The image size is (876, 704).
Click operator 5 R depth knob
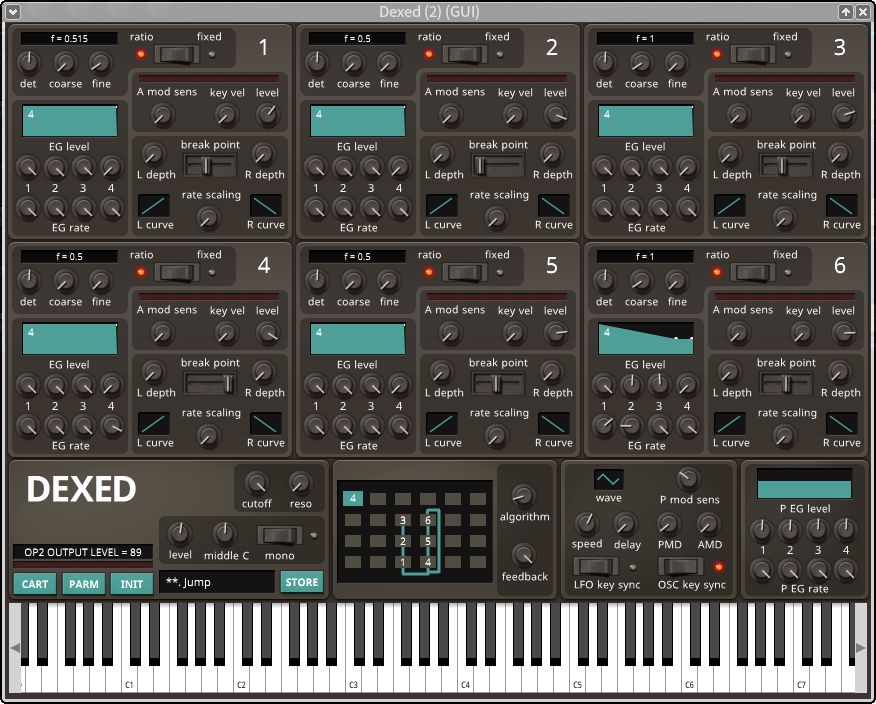pos(551,372)
